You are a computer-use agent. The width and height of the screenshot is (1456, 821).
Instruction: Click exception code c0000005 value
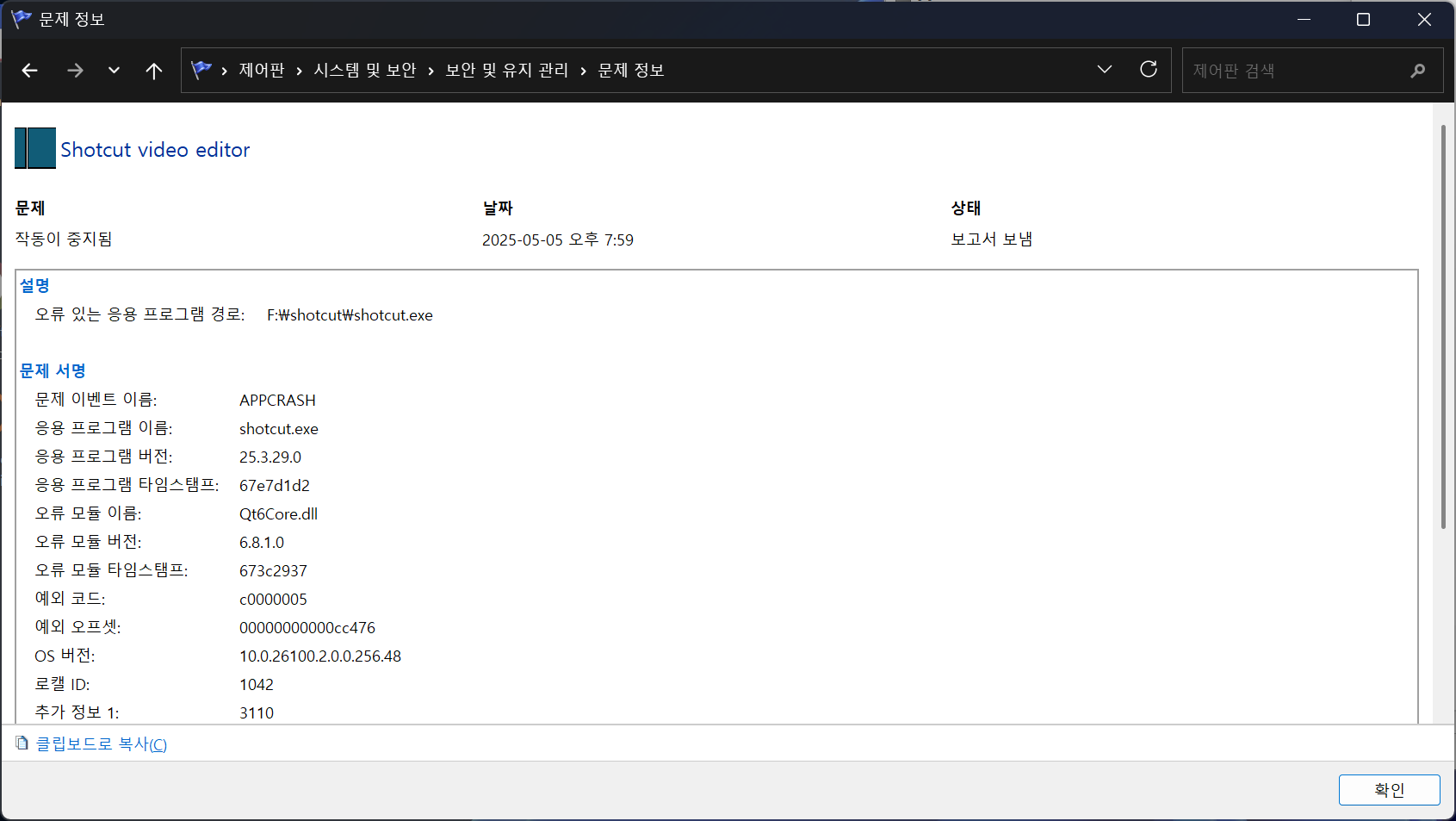(x=273, y=600)
